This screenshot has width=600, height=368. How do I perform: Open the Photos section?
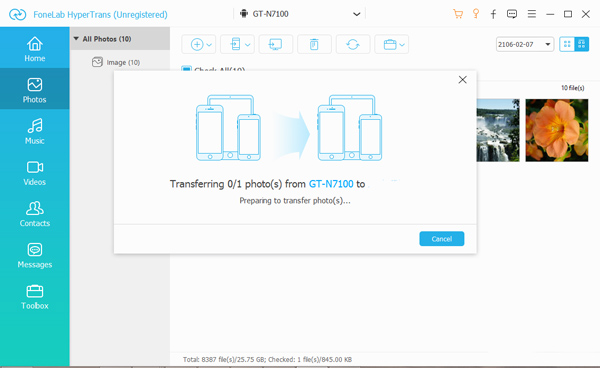[34, 89]
